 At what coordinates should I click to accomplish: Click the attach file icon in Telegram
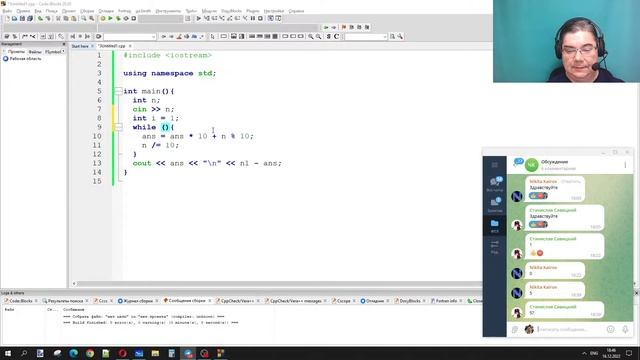(x=515, y=329)
